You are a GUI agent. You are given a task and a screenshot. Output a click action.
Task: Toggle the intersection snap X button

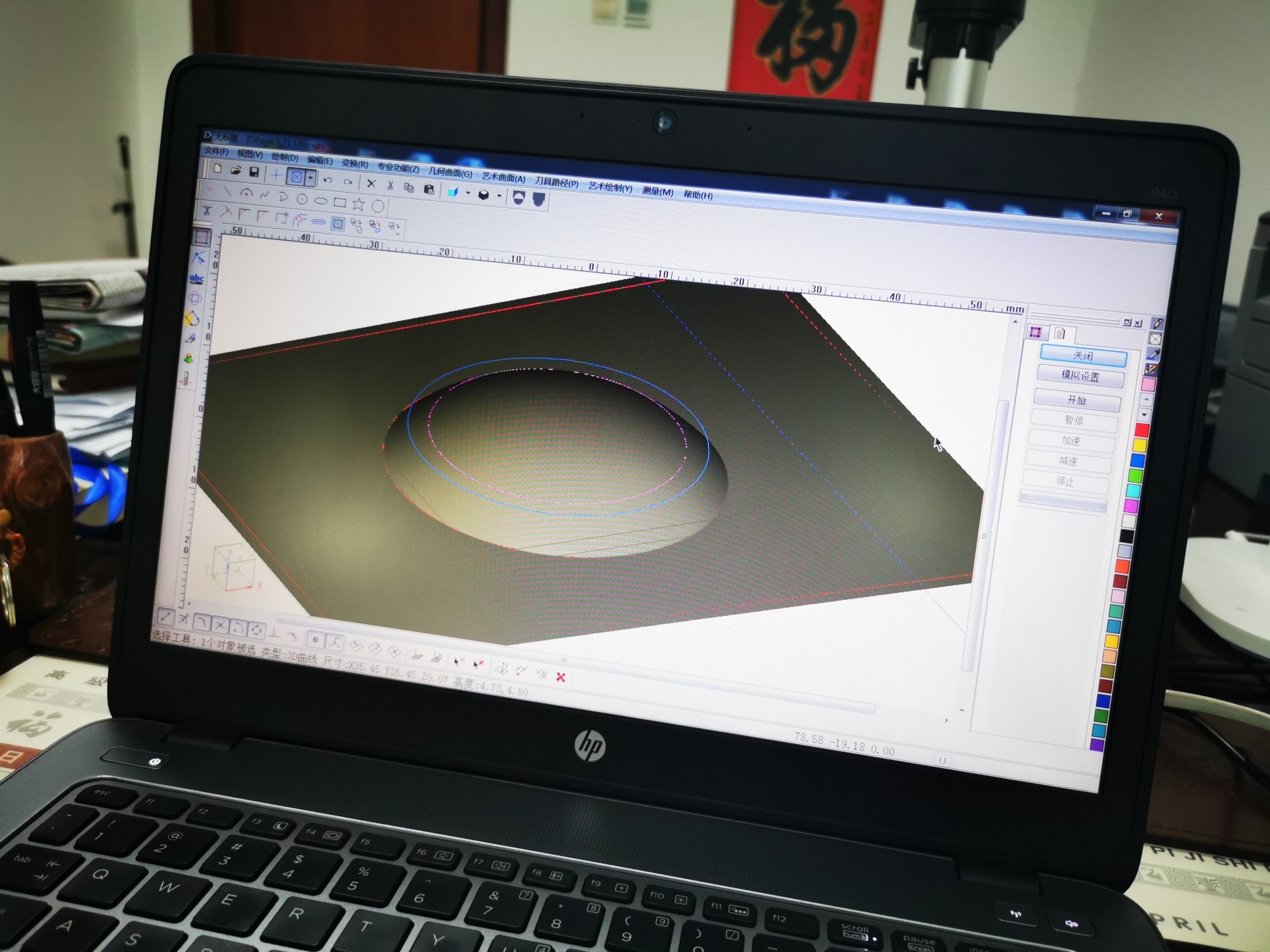pyautogui.click(x=221, y=625)
